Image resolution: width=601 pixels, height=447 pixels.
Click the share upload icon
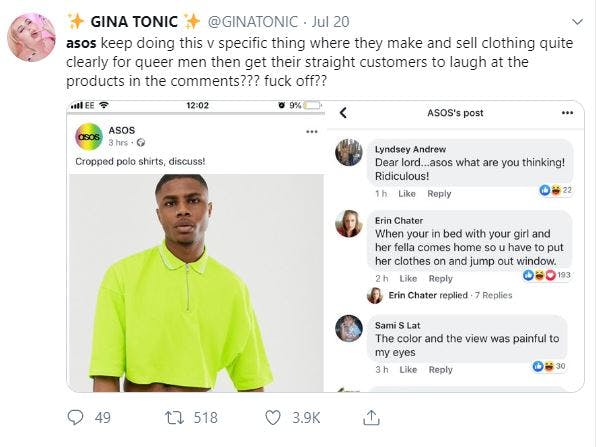coord(370,417)
